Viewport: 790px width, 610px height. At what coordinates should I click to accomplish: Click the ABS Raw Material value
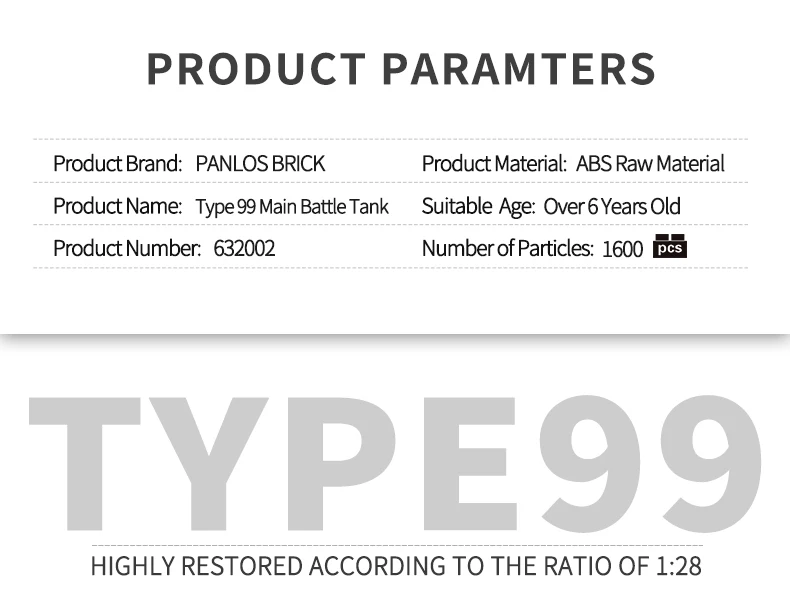pos(650,163)
